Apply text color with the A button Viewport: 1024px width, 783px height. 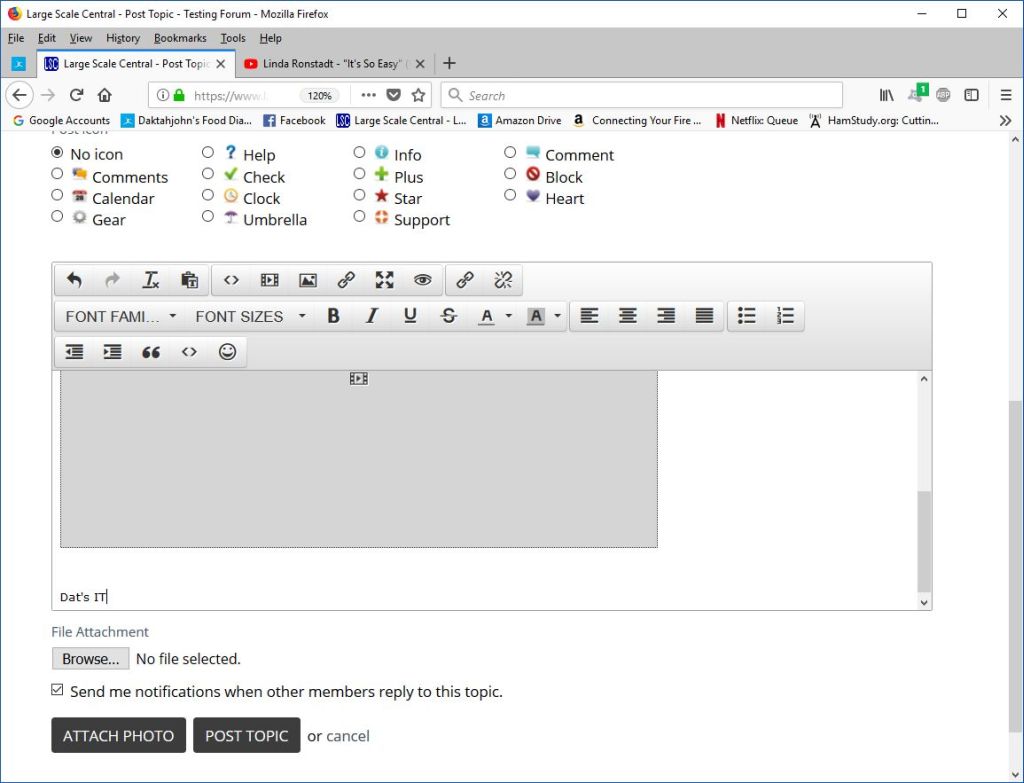point(487,316)
